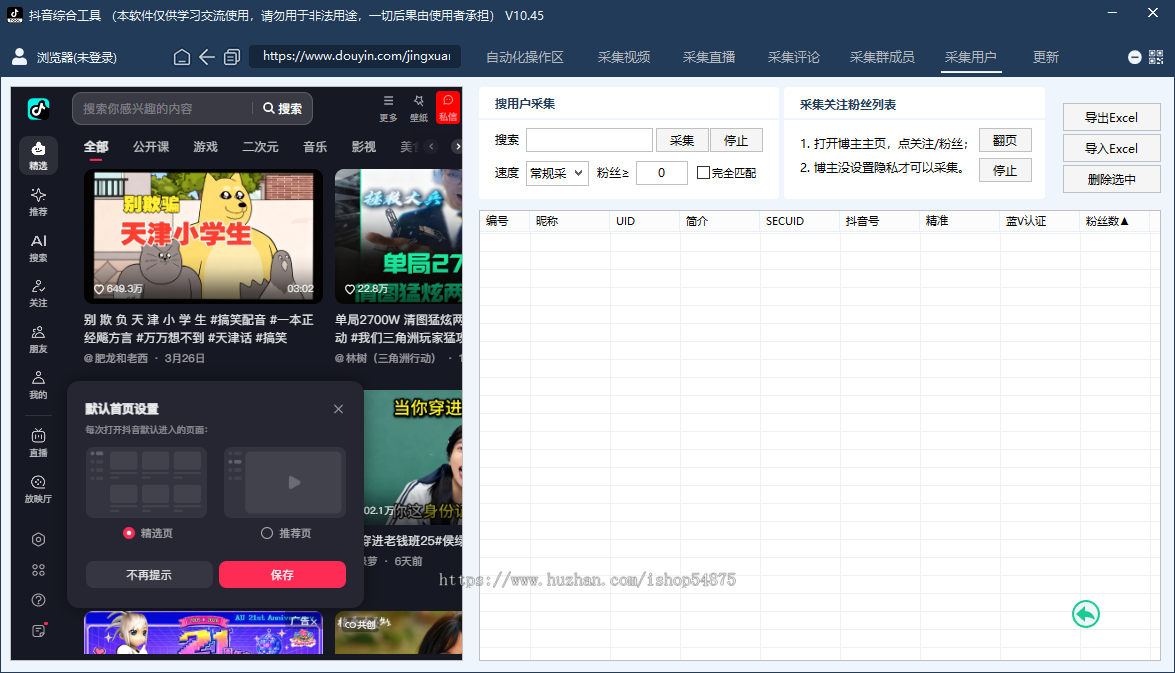Screen dimensions: 1175x673
Task: Switch to 采集群成员 tab
Action: click(x=882, y=58)
